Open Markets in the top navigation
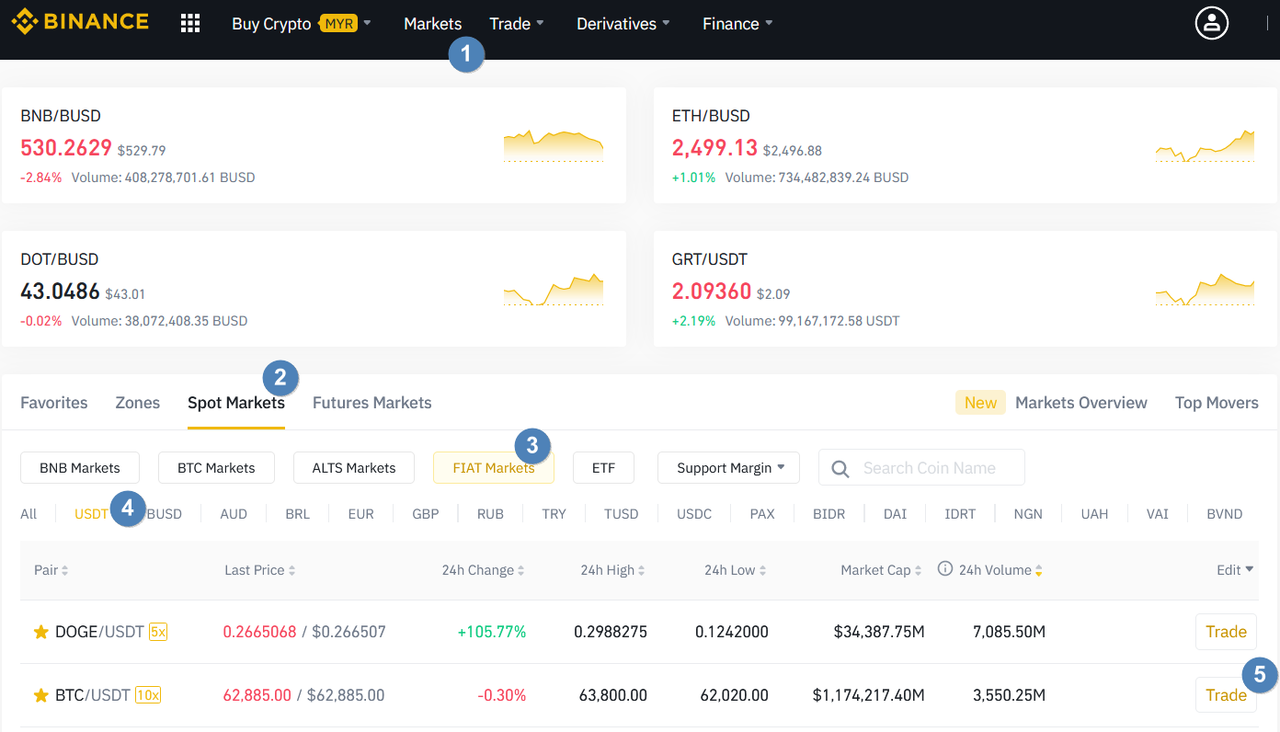1280x732 pixels. tap(433, 23)
